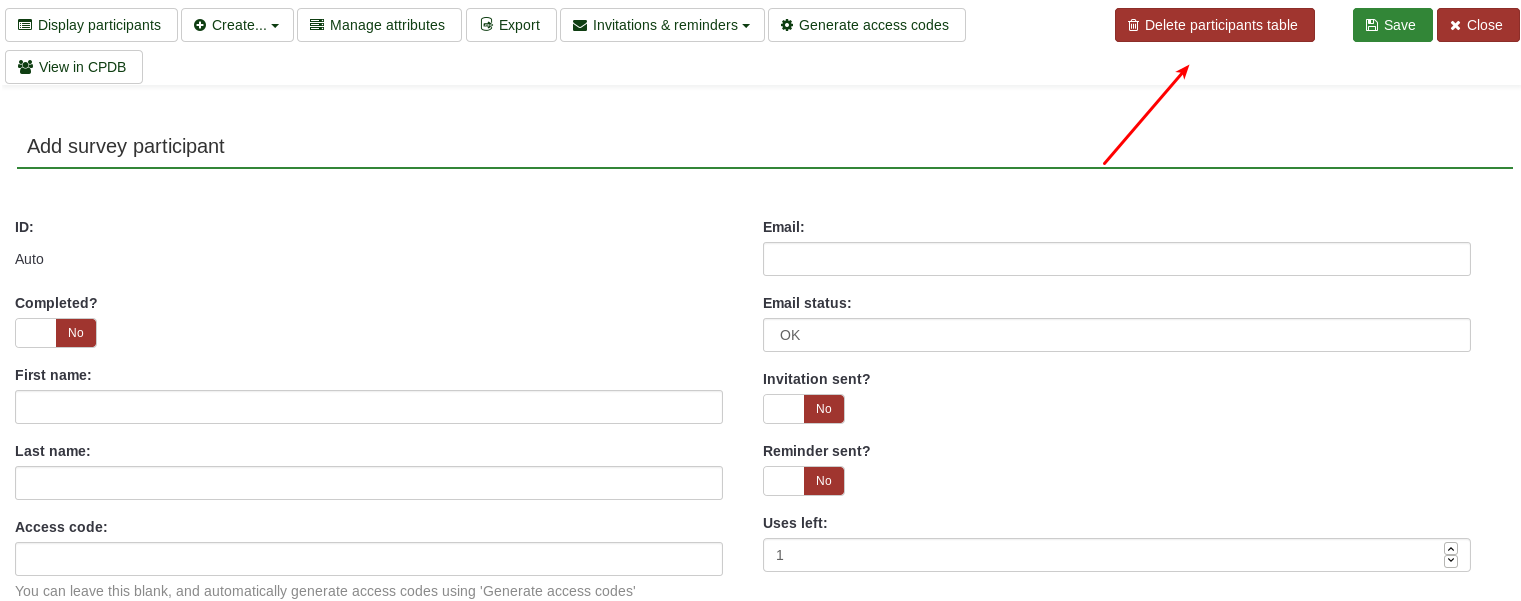The width and height of the screenshot is (1521, 601).
Task: Toggle the Reminder sent? switch
Action: (804, 481)
